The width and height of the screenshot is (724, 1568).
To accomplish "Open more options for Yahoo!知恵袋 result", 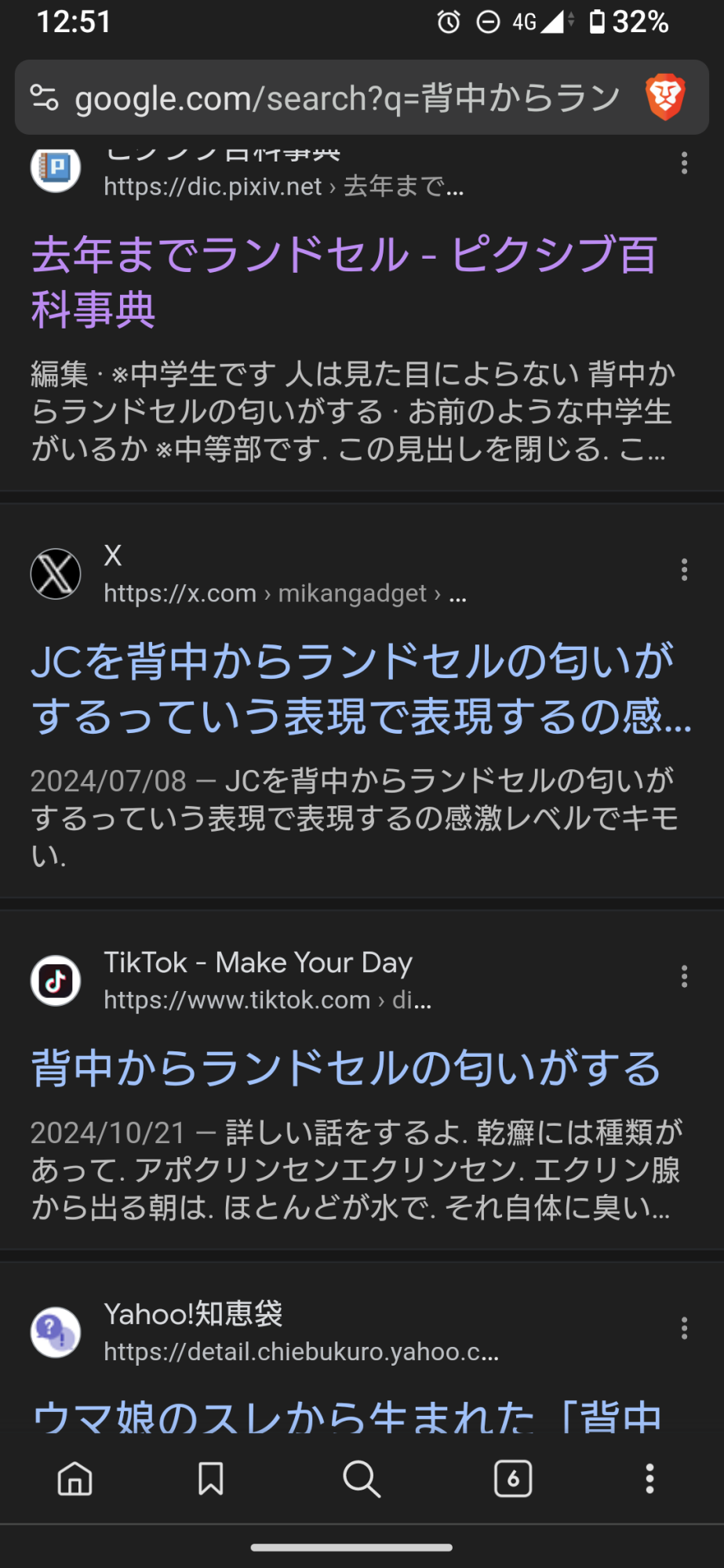I will pos(684,1328).
